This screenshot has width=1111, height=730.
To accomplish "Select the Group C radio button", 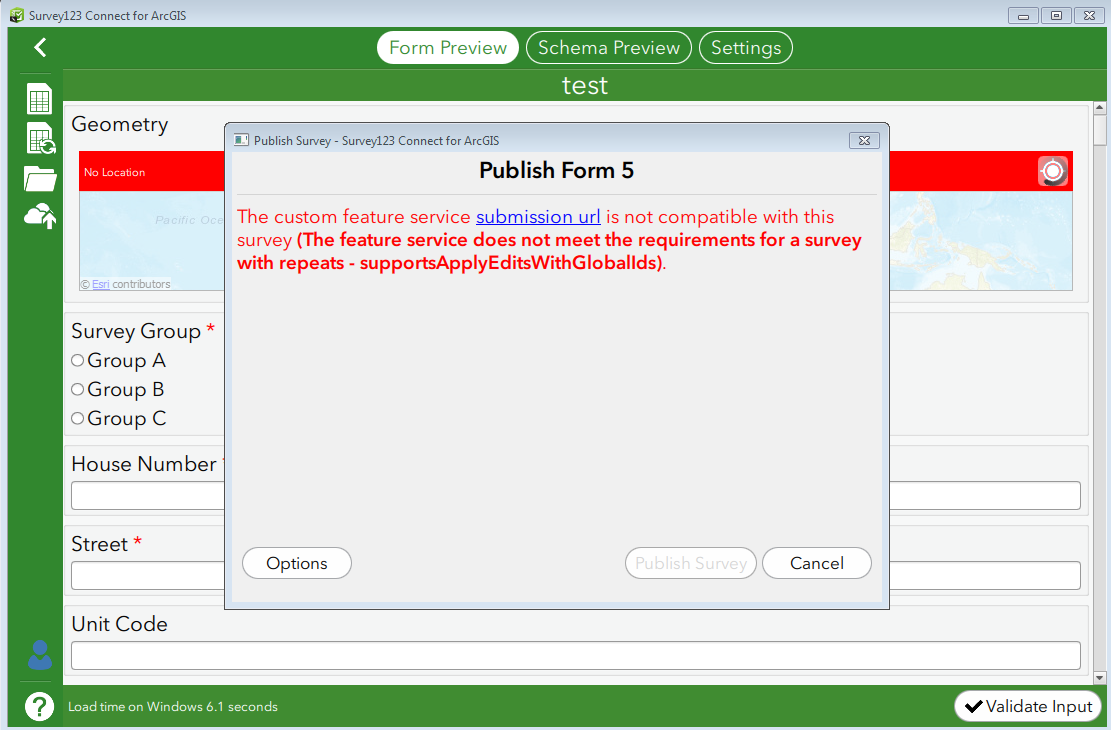I will 78,418.
